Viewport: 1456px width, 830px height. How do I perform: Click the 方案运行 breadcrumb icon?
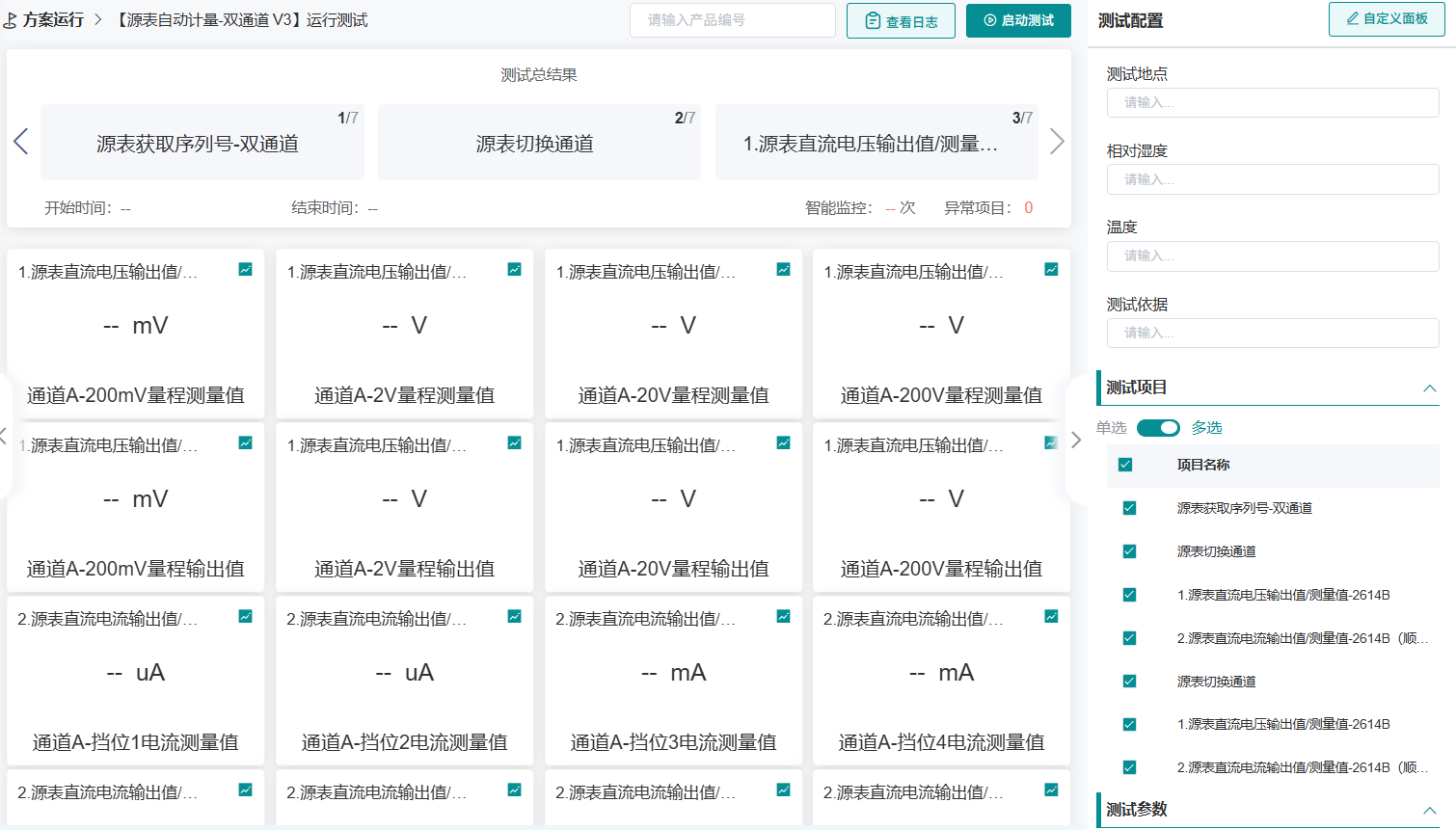10,20
